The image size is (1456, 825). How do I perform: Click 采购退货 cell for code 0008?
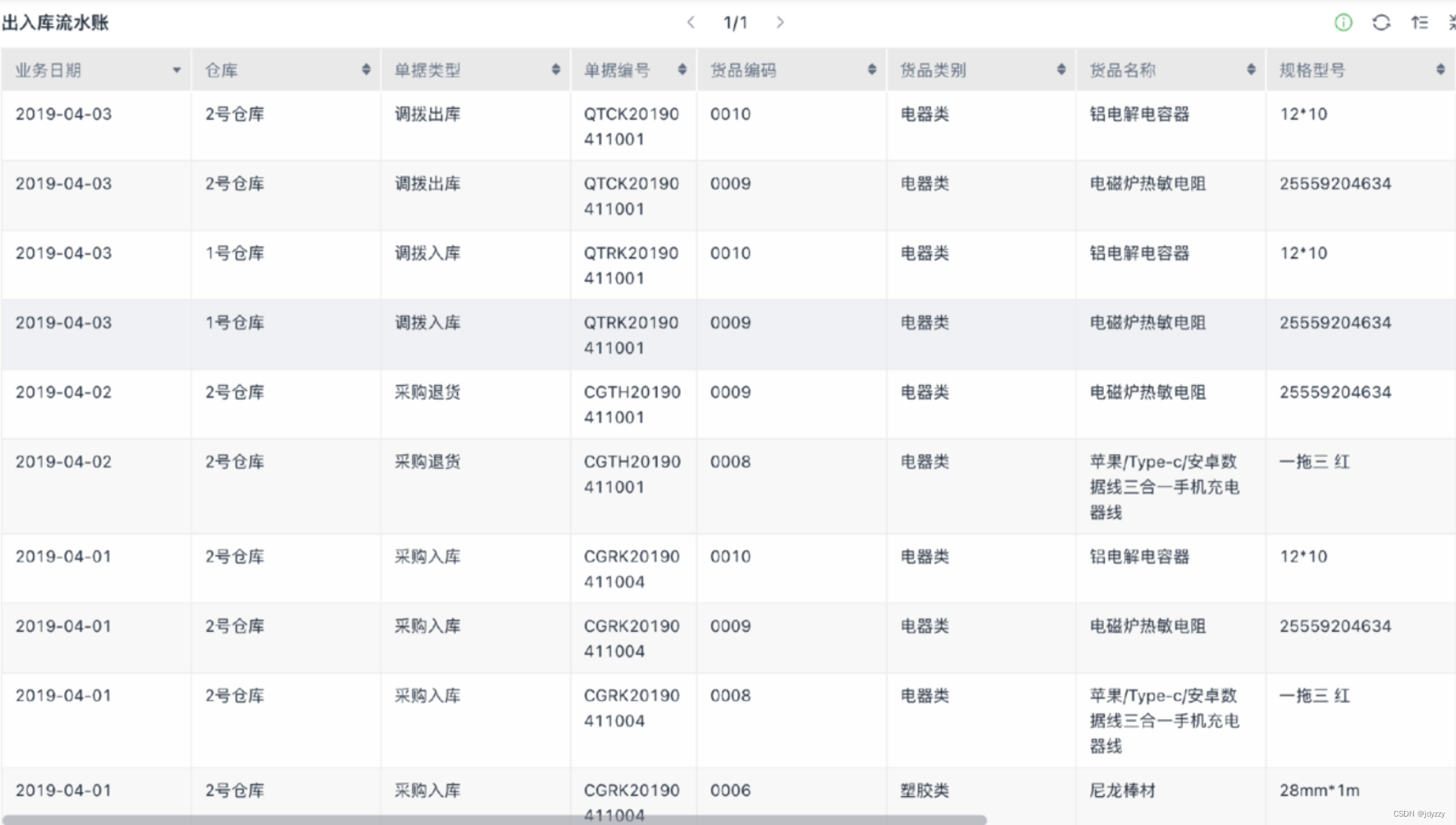point(427,462)
